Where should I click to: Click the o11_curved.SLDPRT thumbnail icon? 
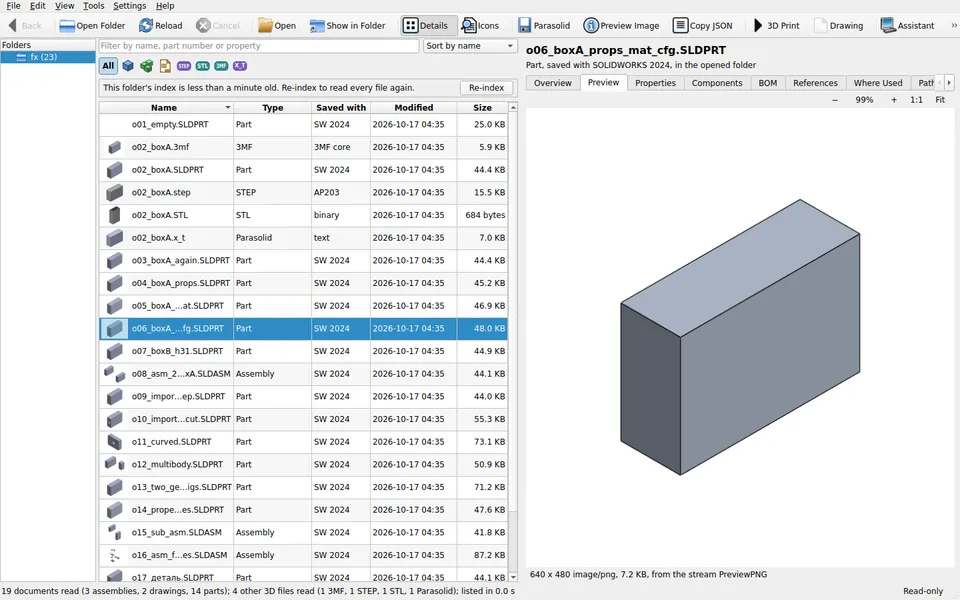pyautogui.click(x=114, y=441)
